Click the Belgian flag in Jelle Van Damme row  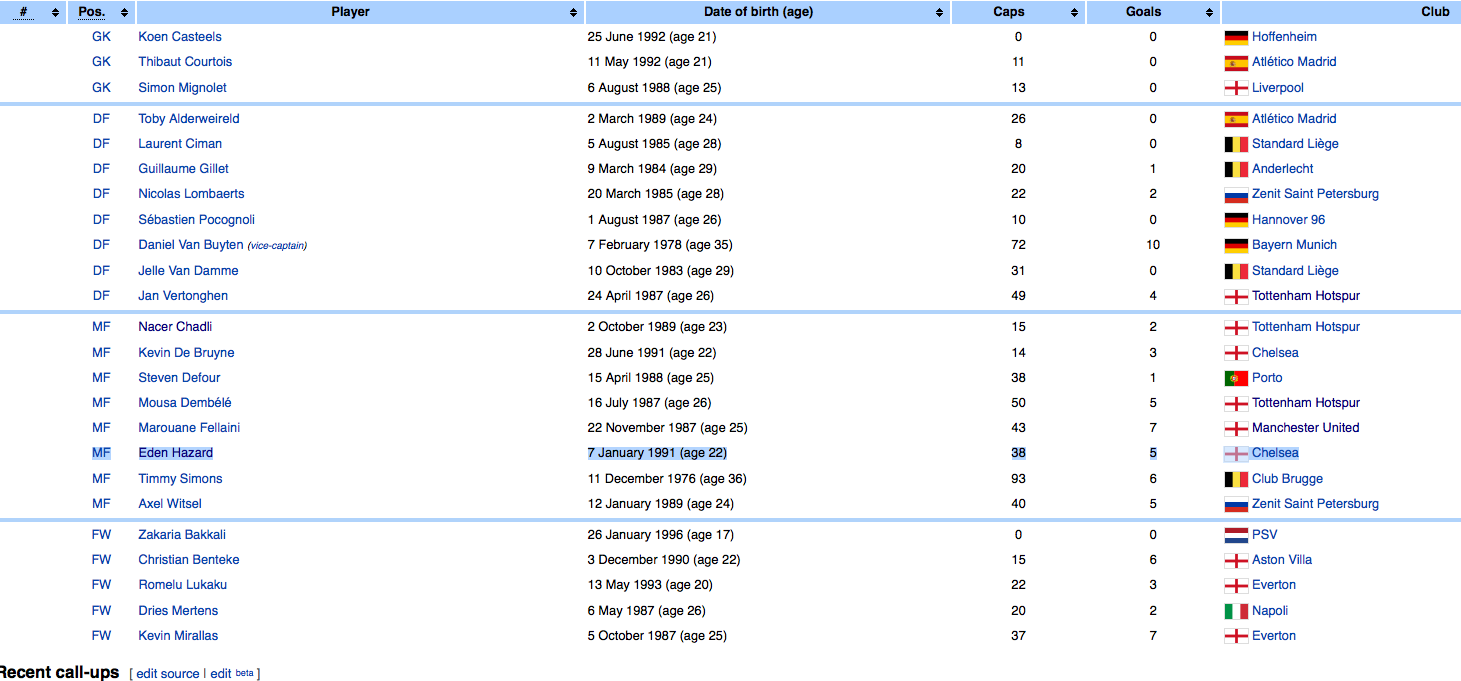1236,271
